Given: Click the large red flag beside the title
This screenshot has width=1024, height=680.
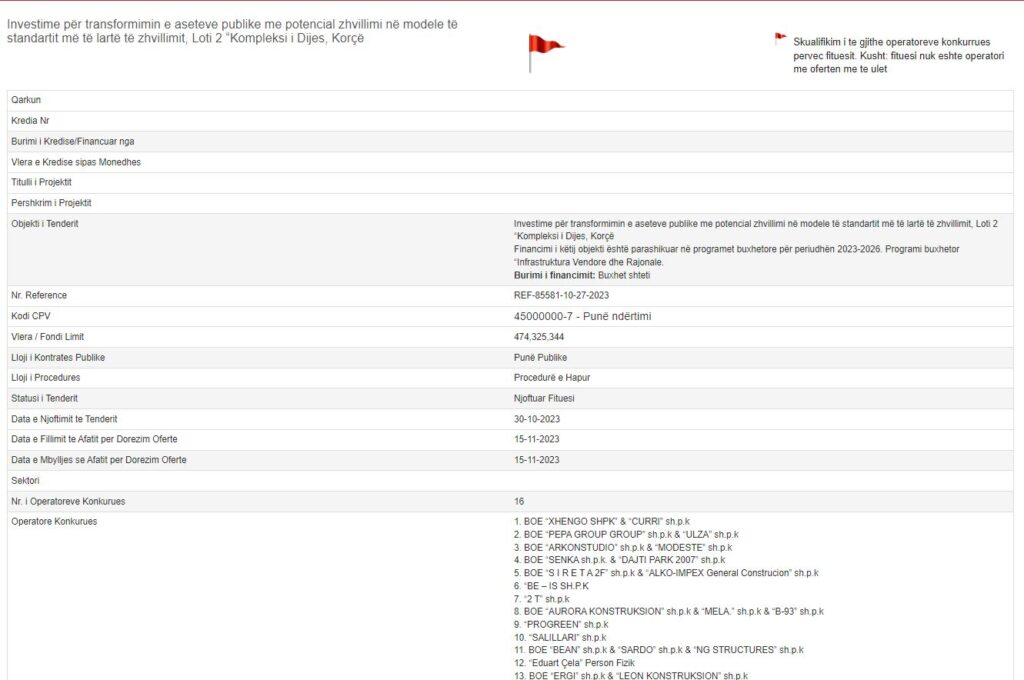Looking at the screenshot, I should pos(544,50).
